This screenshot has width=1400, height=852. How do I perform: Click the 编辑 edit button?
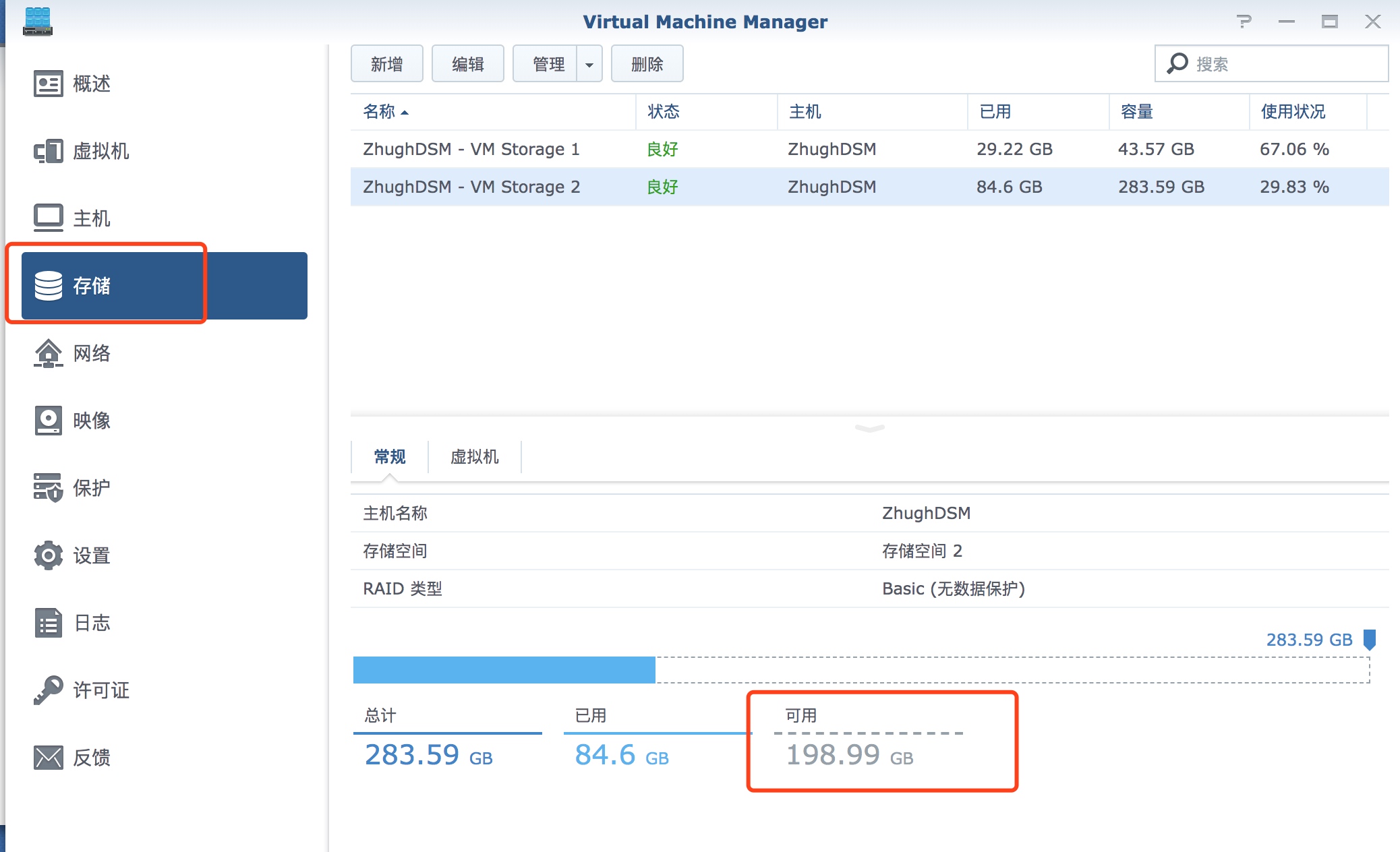(x=468, y=64)
